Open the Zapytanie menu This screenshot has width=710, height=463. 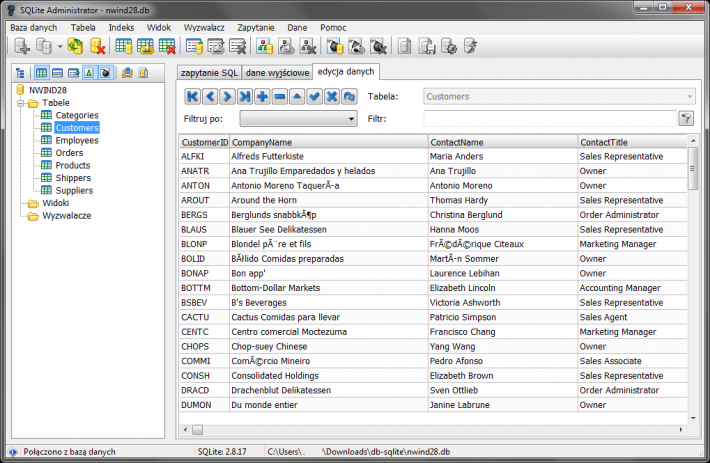[x=256, y=28]
